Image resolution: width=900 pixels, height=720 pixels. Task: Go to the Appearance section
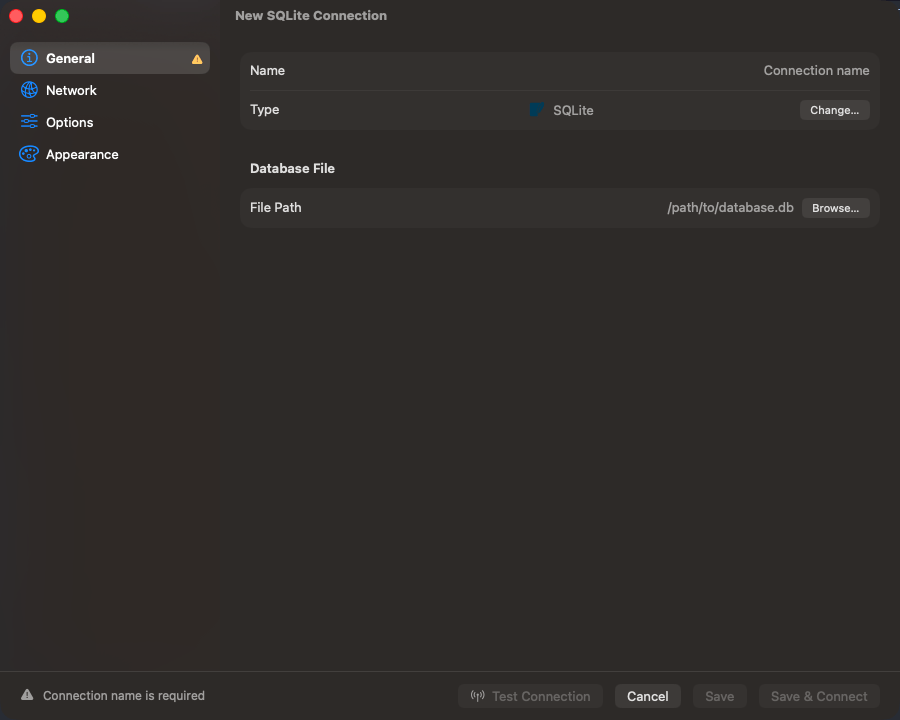(110, 154)
